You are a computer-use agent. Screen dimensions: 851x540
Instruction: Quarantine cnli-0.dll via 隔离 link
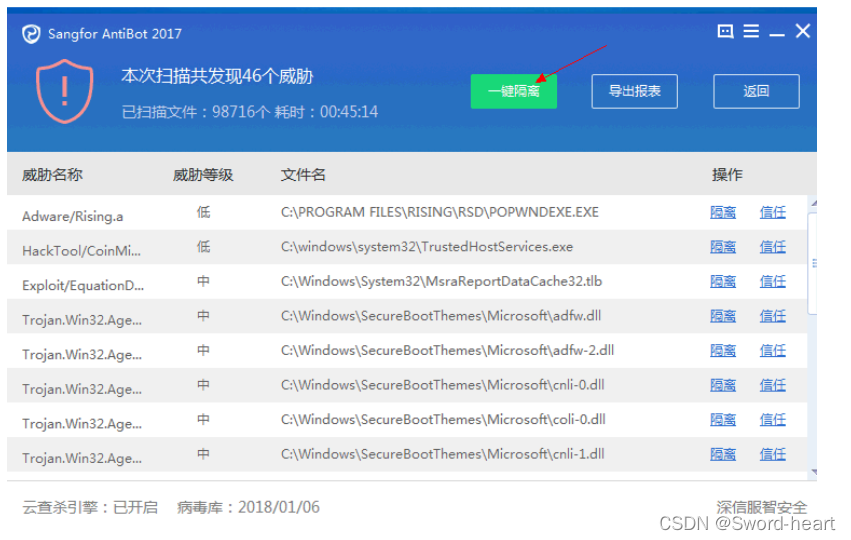723,385
